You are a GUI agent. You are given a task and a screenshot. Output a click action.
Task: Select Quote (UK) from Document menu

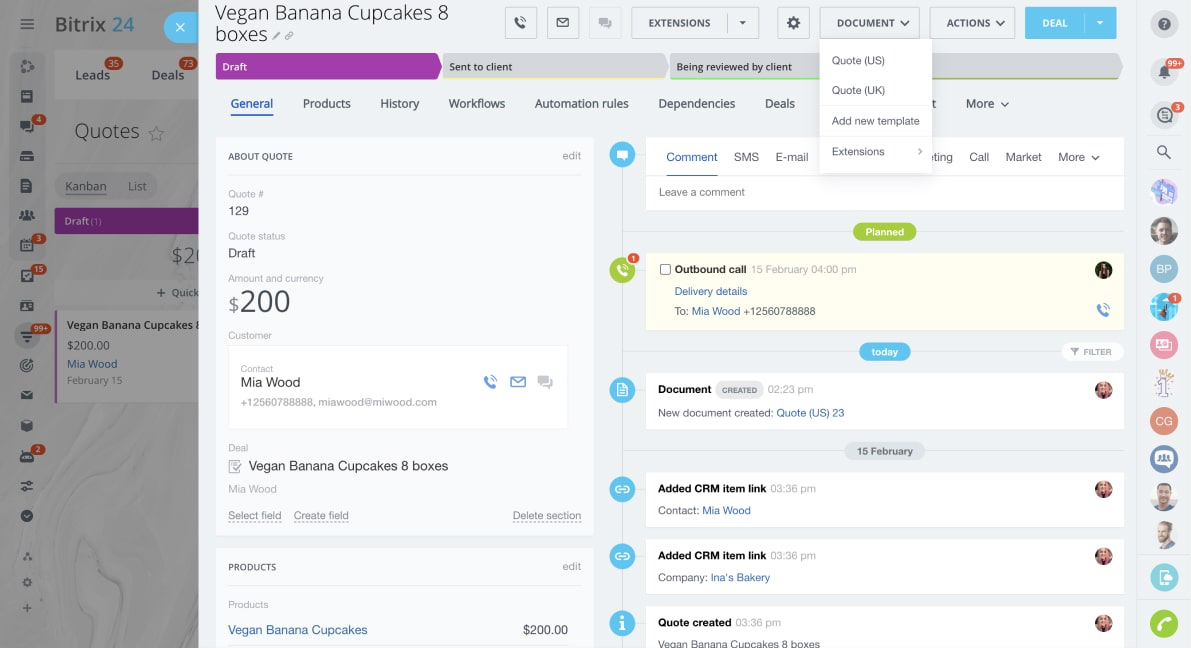point(858,91)
